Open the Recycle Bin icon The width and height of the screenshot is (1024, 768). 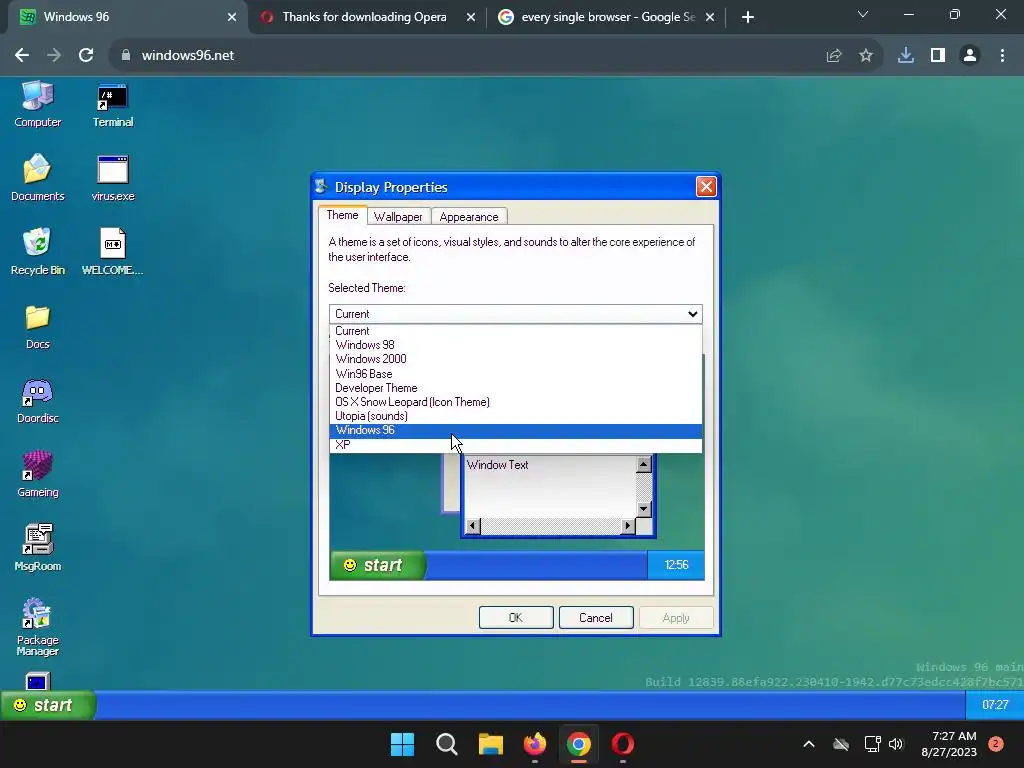pos(37,251)
